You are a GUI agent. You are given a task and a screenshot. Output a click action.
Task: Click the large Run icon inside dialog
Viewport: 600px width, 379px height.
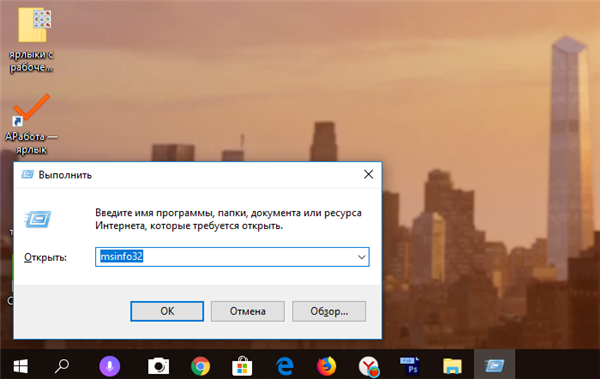point(38,219)
